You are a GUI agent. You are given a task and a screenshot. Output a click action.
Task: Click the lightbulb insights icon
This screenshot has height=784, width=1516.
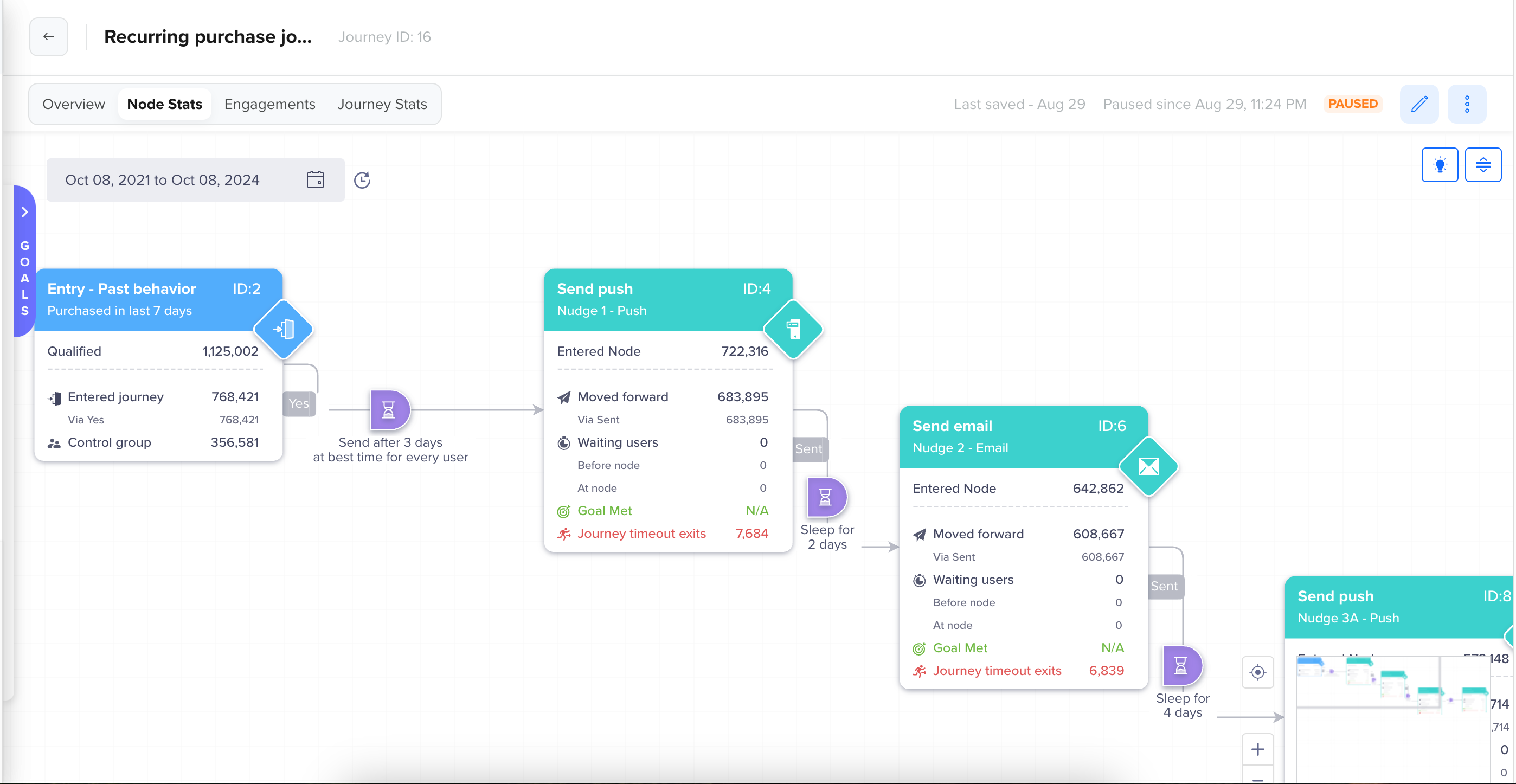1440,165
